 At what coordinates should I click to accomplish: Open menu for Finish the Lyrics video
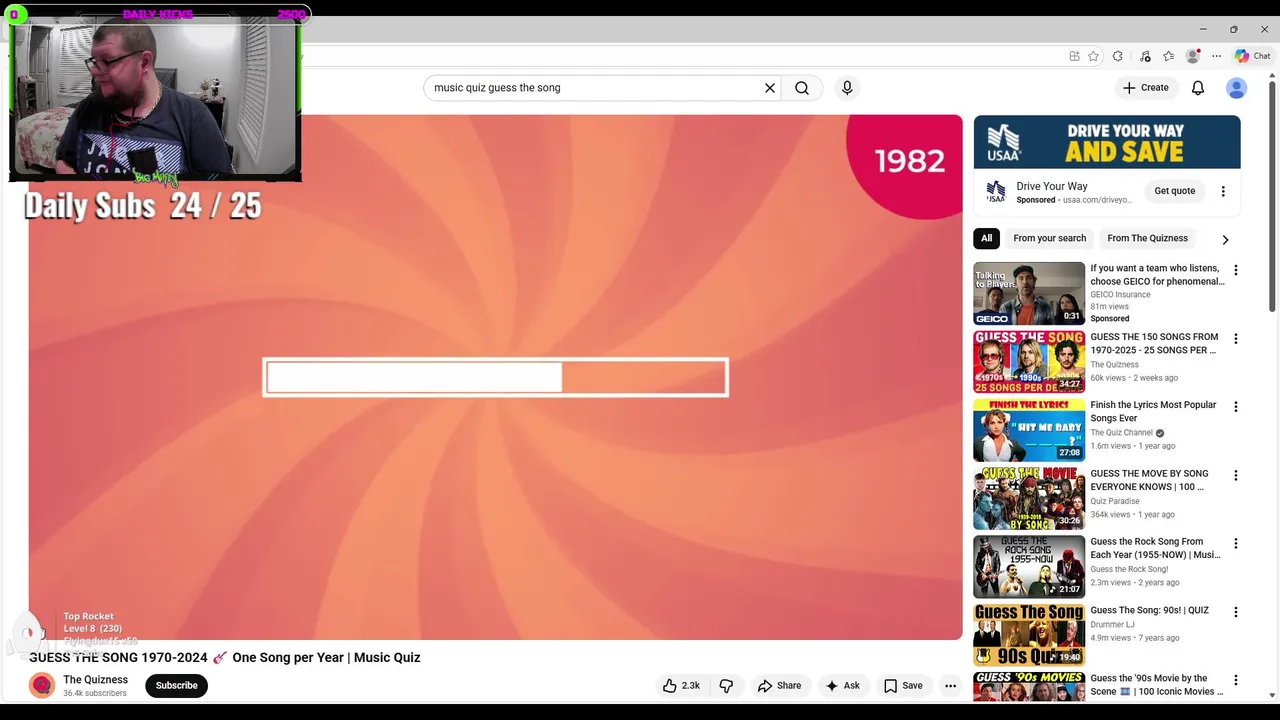pos(1236,407)
